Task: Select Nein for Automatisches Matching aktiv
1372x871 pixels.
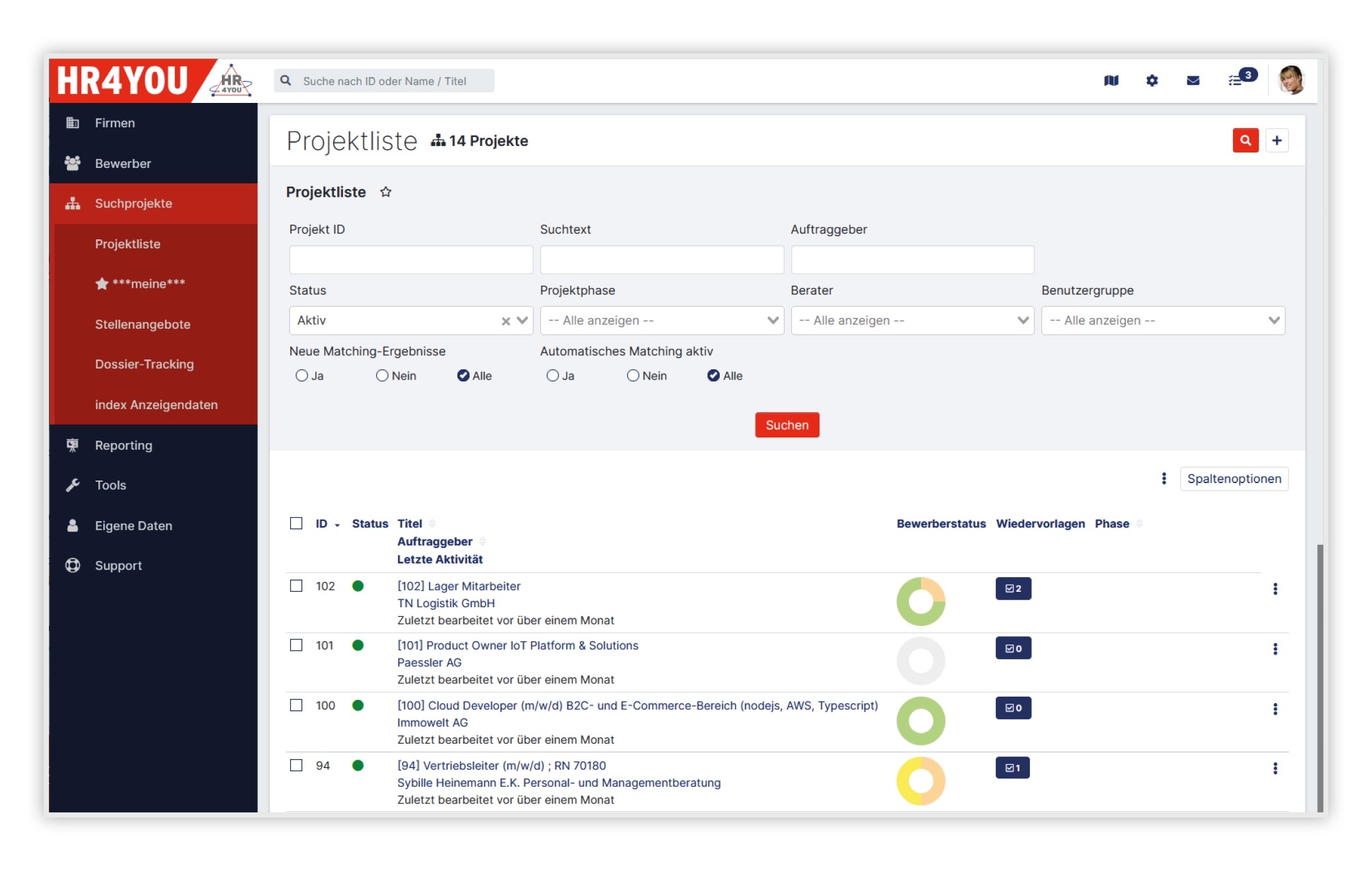Action: 633,376
